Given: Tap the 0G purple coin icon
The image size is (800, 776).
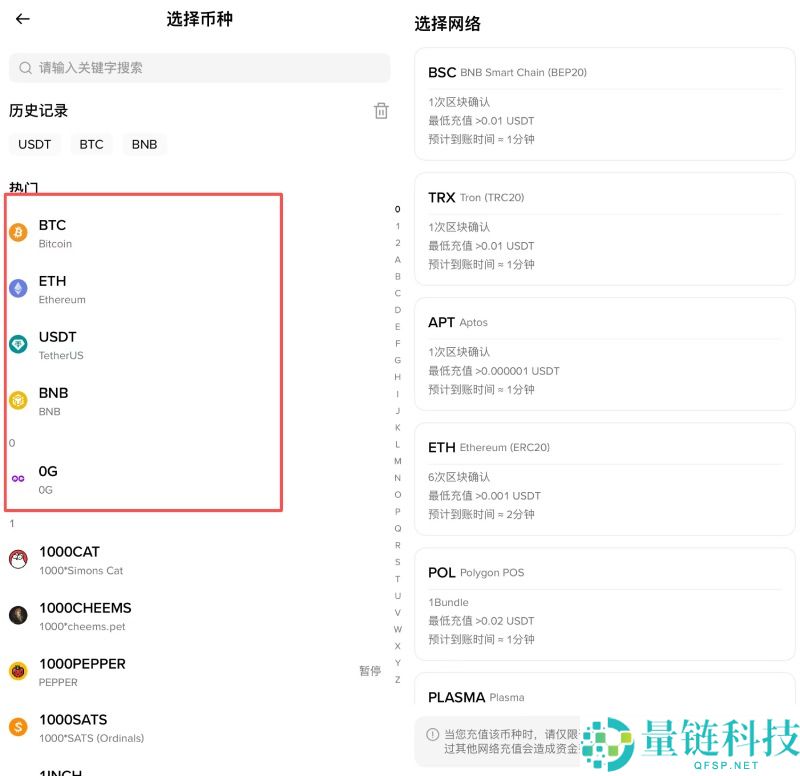Looking at the screenshot, I should (18, 479).
